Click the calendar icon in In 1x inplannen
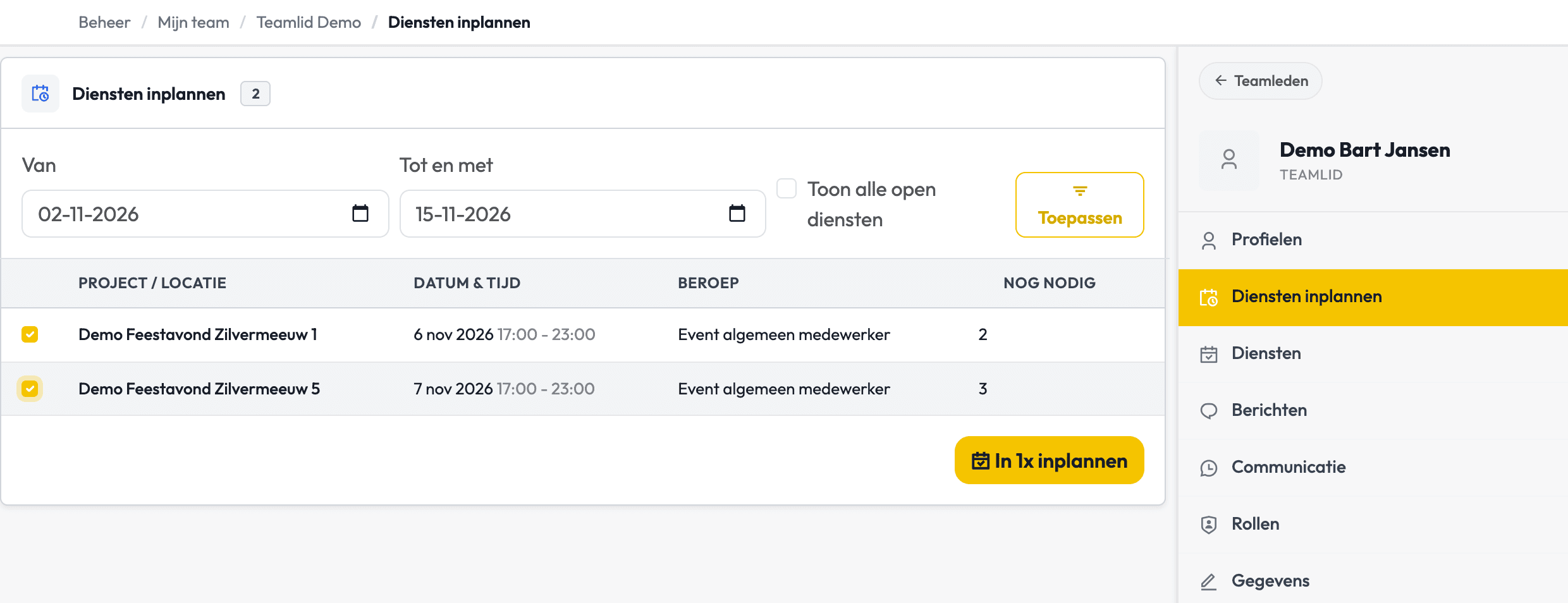 981,461
